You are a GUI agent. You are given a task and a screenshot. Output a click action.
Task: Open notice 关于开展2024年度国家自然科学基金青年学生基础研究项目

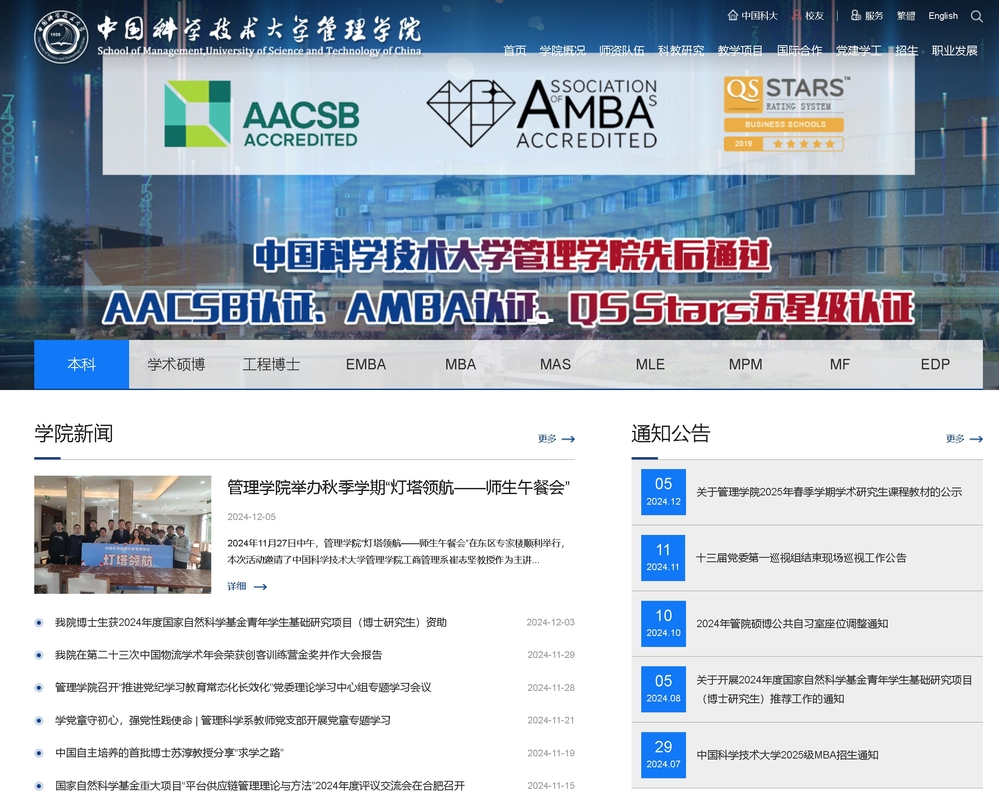coord(834,689)
